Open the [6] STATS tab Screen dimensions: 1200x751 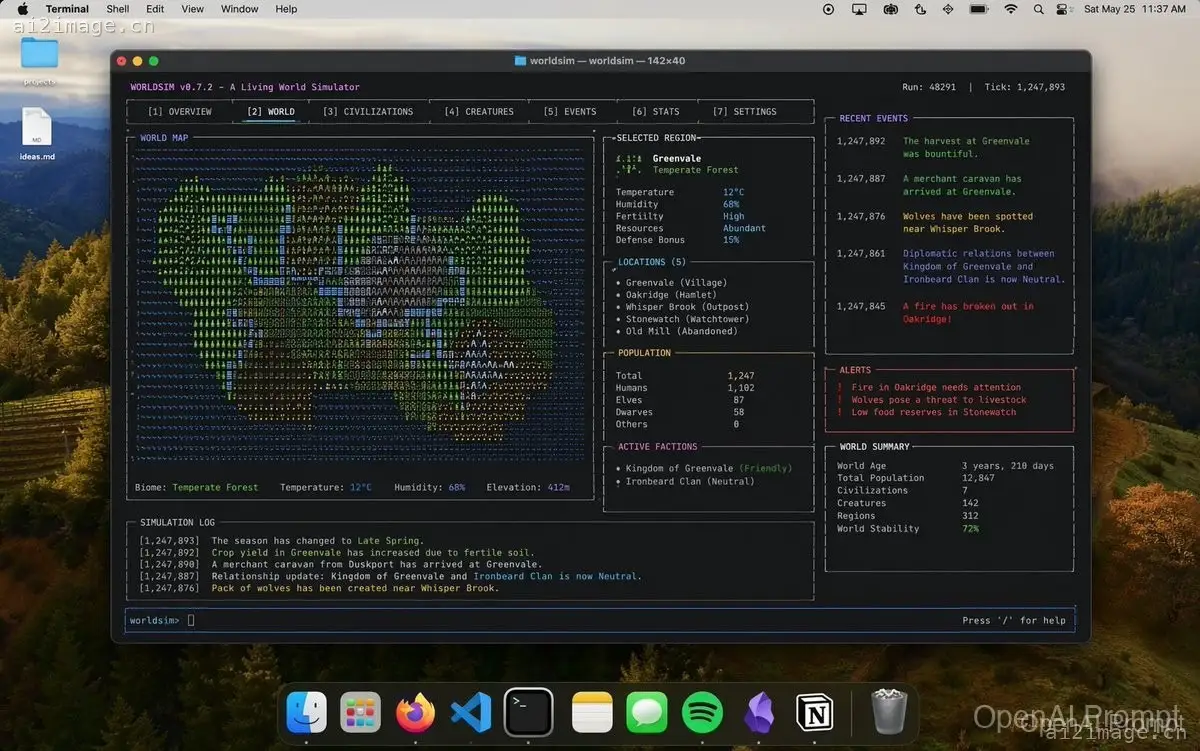point(655,112)
